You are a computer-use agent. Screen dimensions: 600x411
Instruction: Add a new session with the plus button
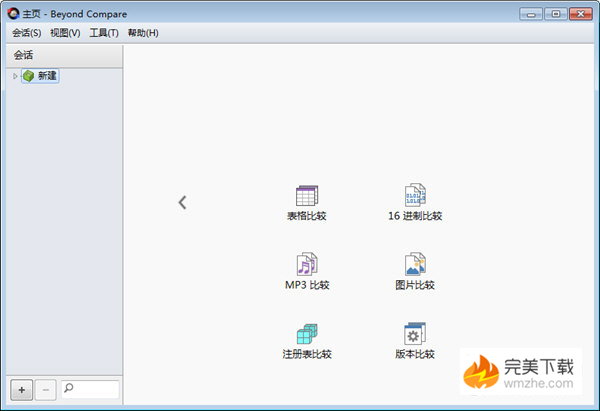[x=21, y=390]
